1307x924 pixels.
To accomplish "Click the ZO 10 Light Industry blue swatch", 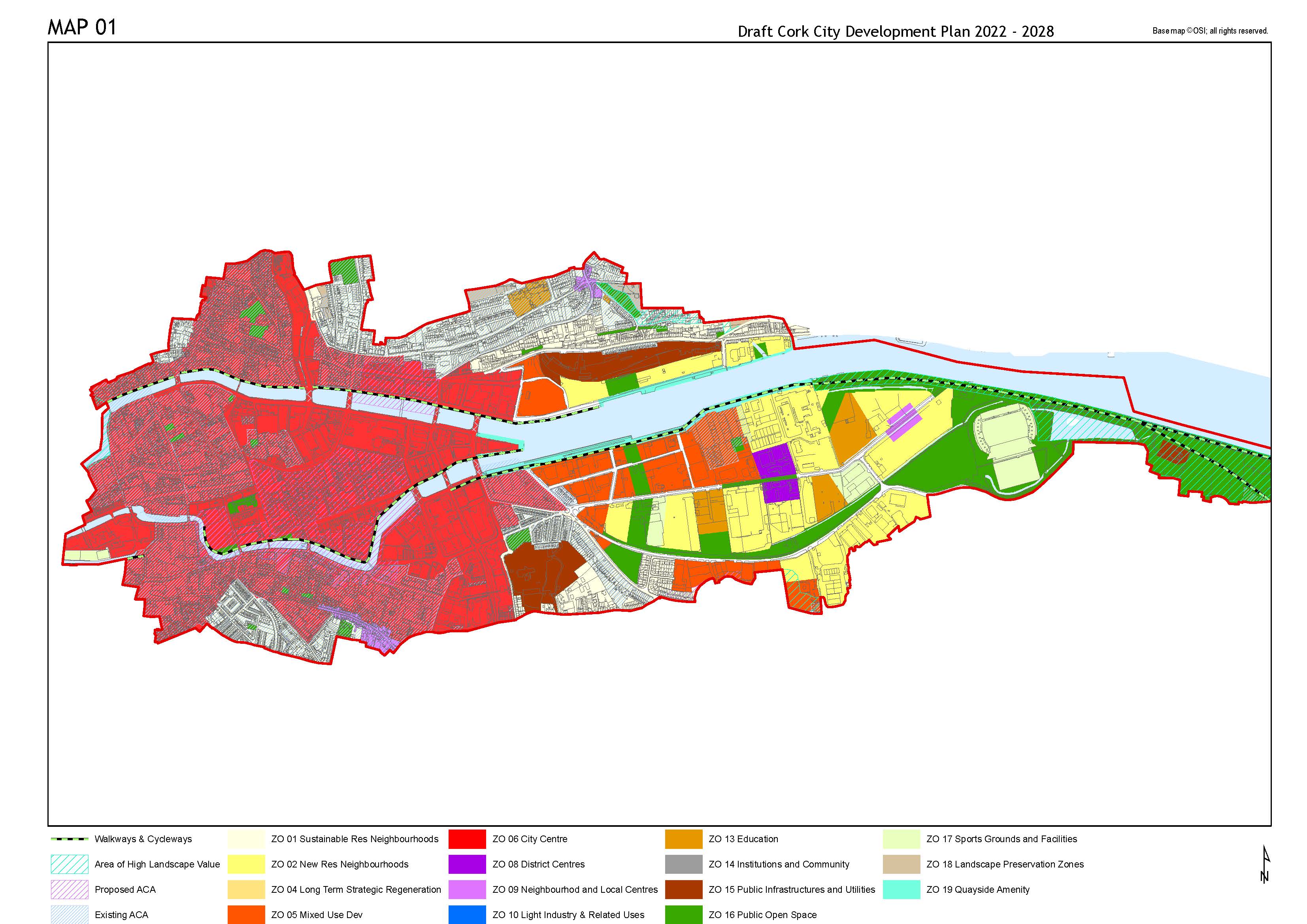I will pyautogui.click(x=467, y=915).
